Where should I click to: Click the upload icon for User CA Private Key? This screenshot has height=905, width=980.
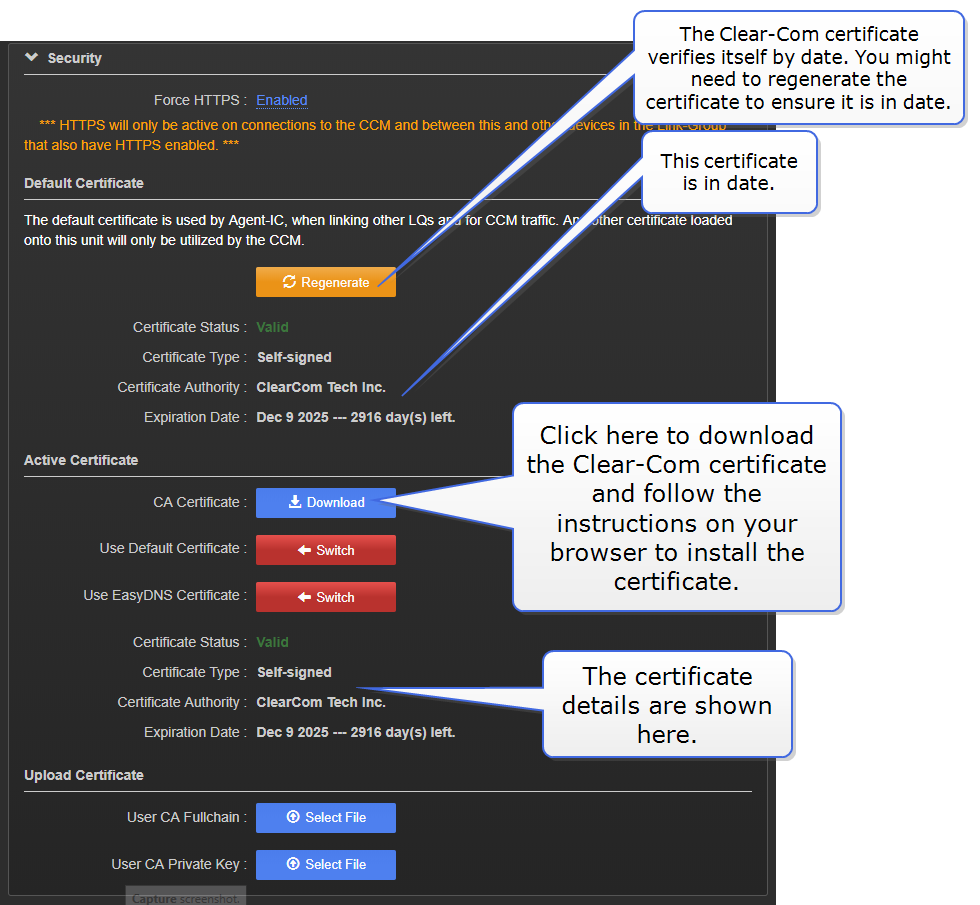pyautogui.click(x=293, y=864)
